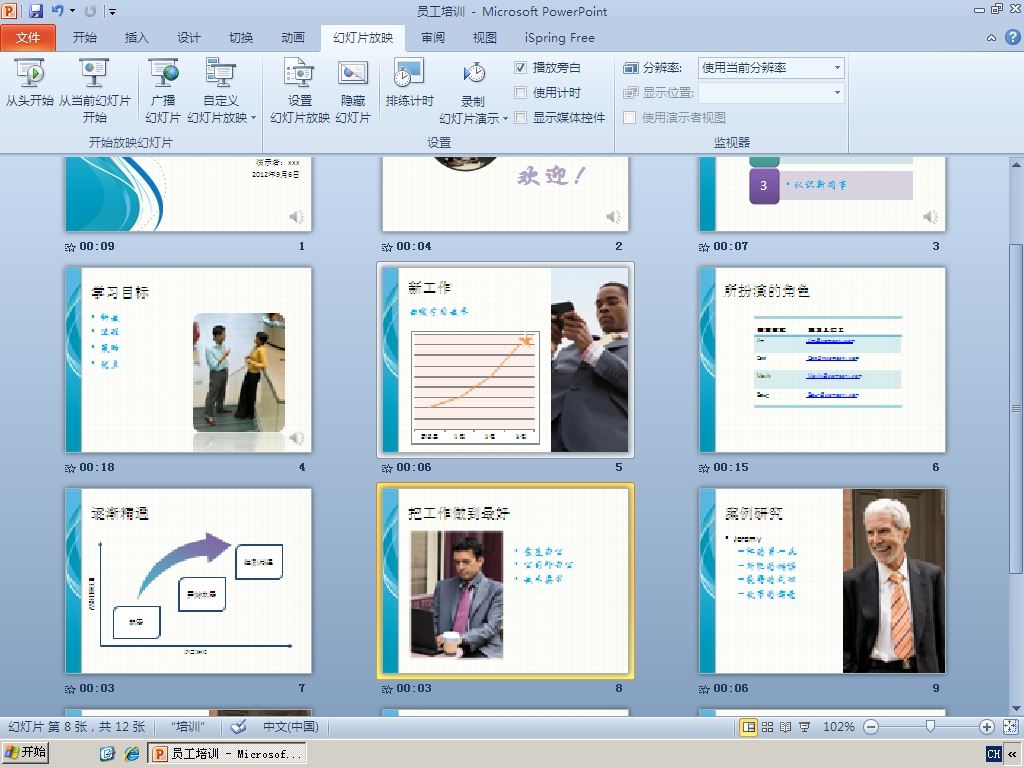Collapse the ribbon with the caret button
The image size is (1024, 768).
click(991, 38)
